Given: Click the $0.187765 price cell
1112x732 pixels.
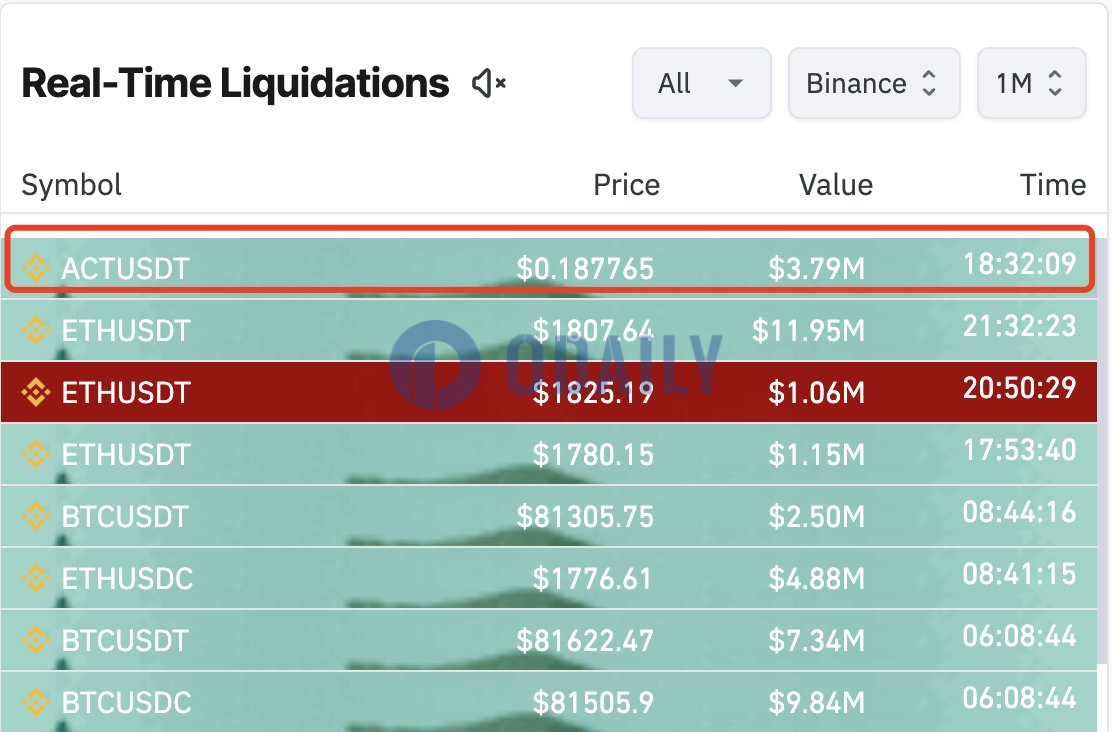Looking at the screenshot, I should (x=584, y=269).
